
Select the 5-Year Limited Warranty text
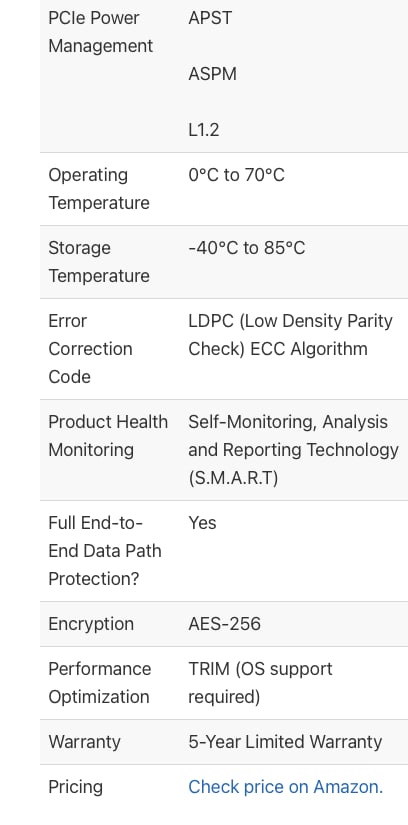pos(285,742)
